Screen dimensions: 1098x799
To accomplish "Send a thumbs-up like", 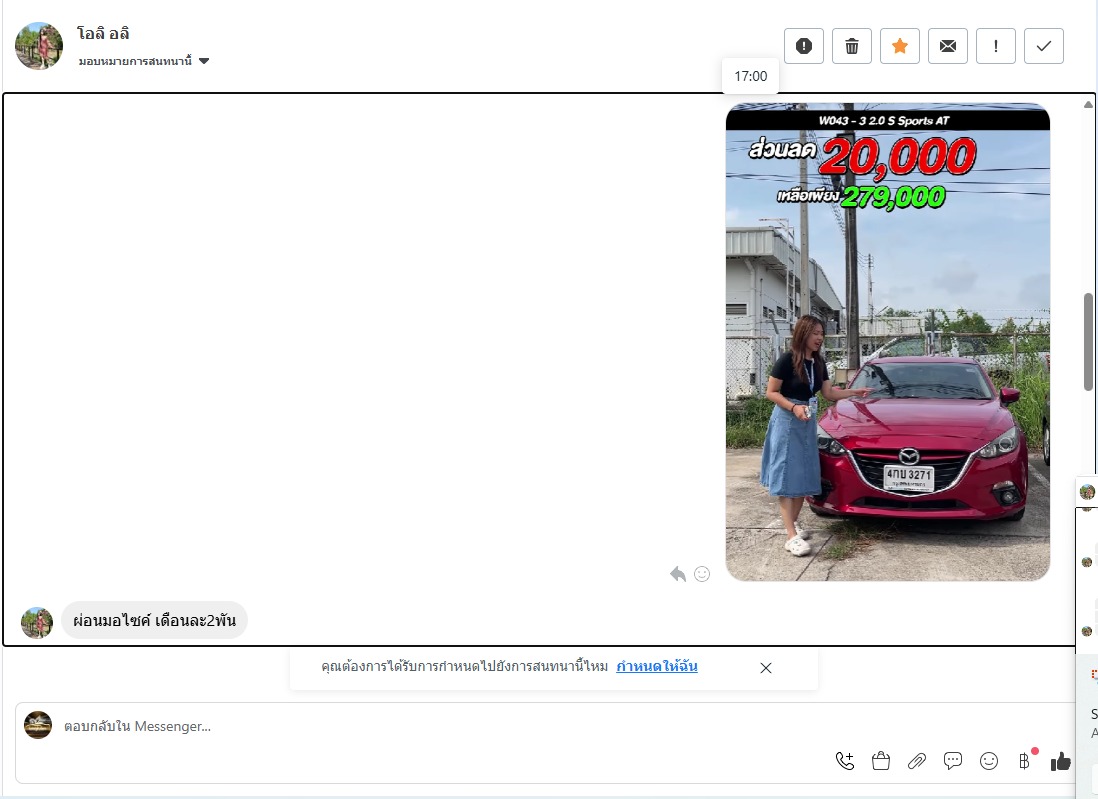I will (x=1061, y=761).
